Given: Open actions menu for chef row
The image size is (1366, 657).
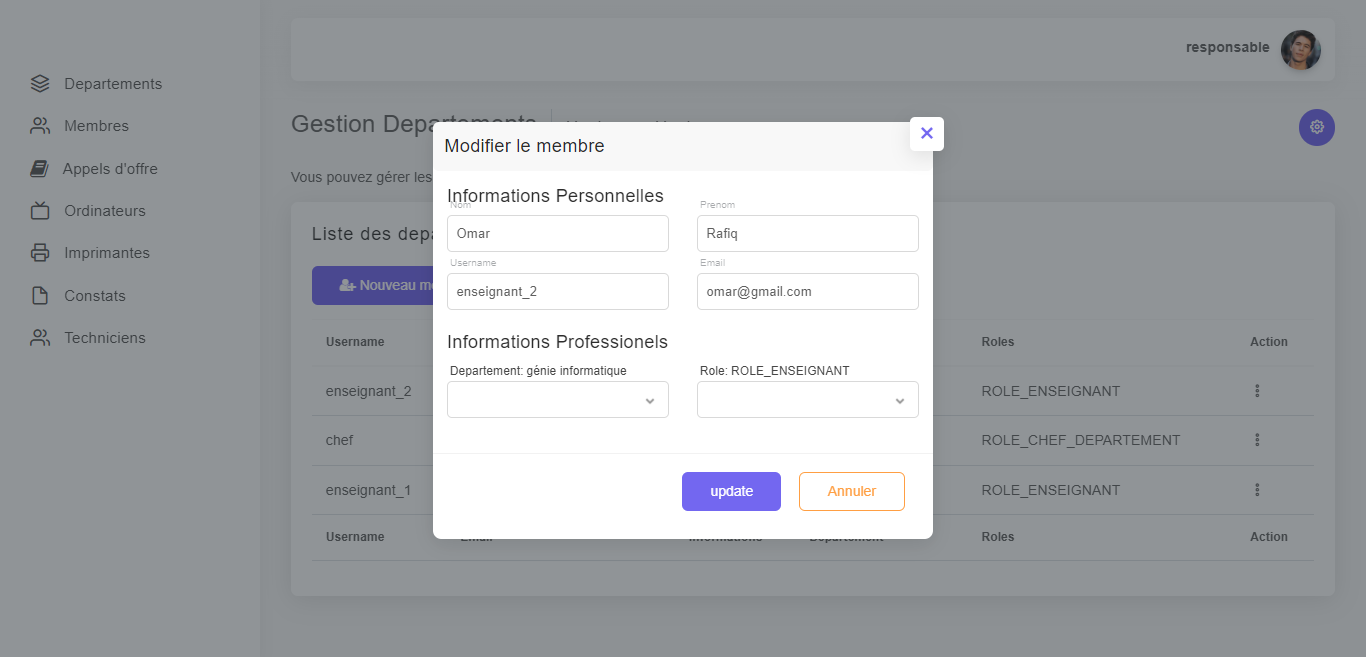Looking at the screenshot, I should click(1257, 440).
